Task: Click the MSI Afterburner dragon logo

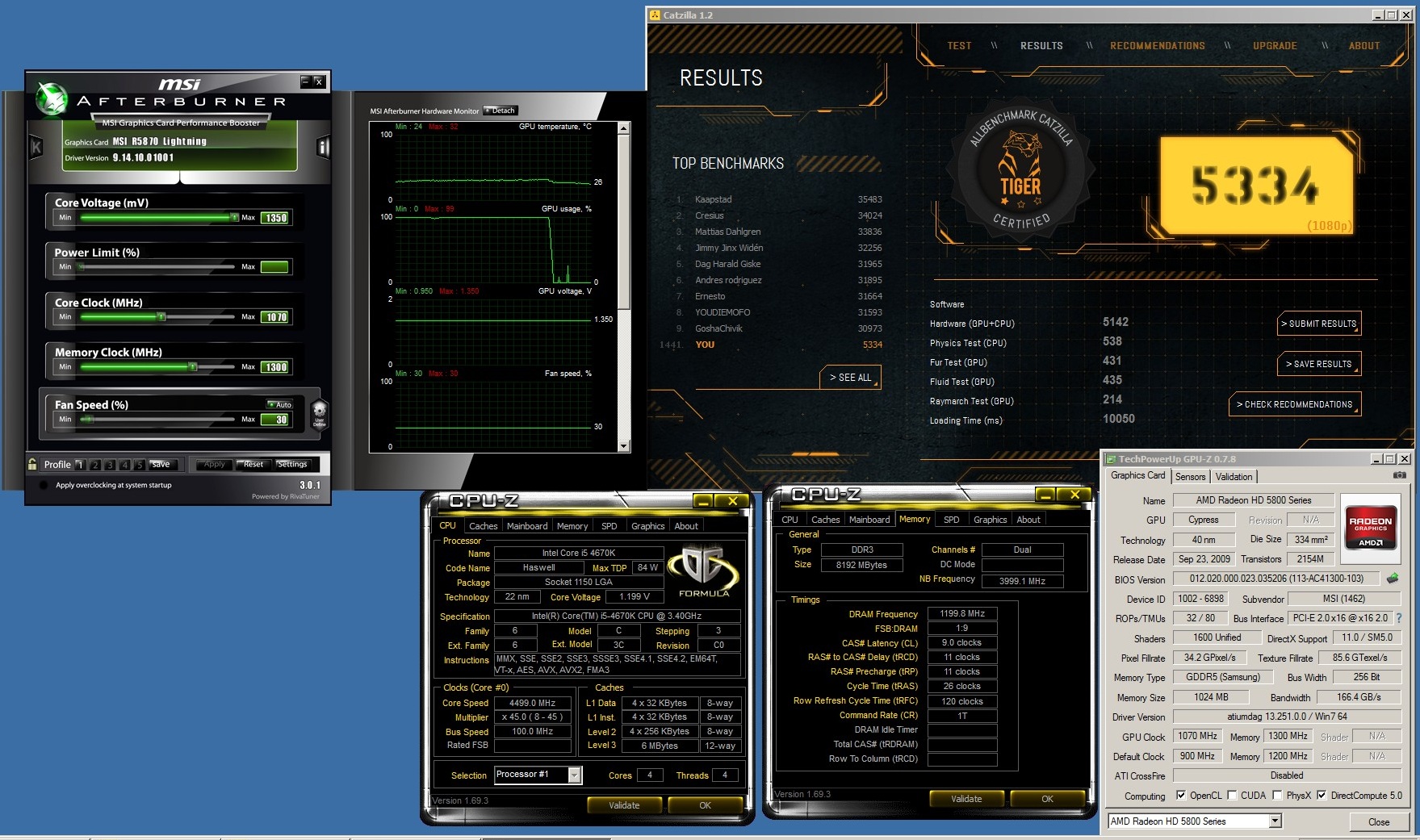Action: pyautogui.click(x=52, y=100)
